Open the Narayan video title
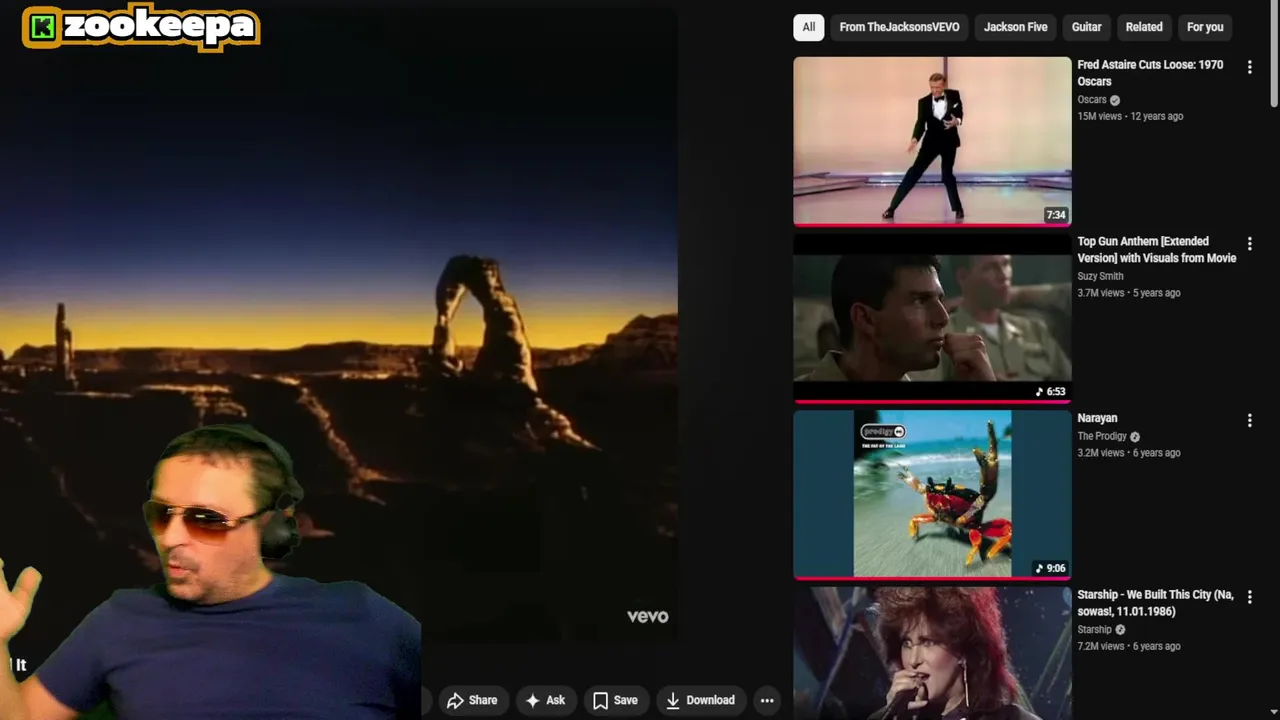 click(1097, 418)
